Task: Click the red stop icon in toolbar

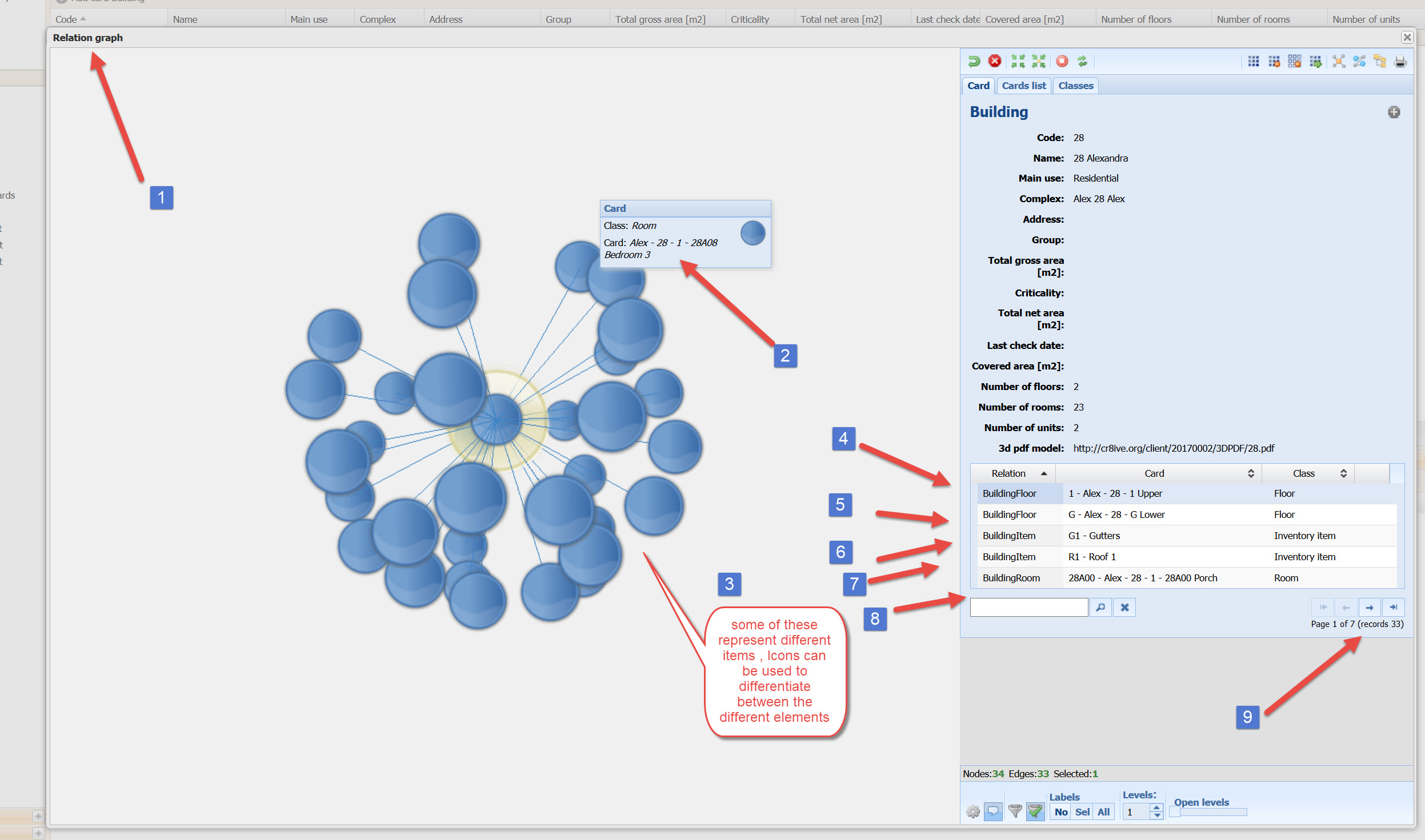Action: tap(1062, 61)
